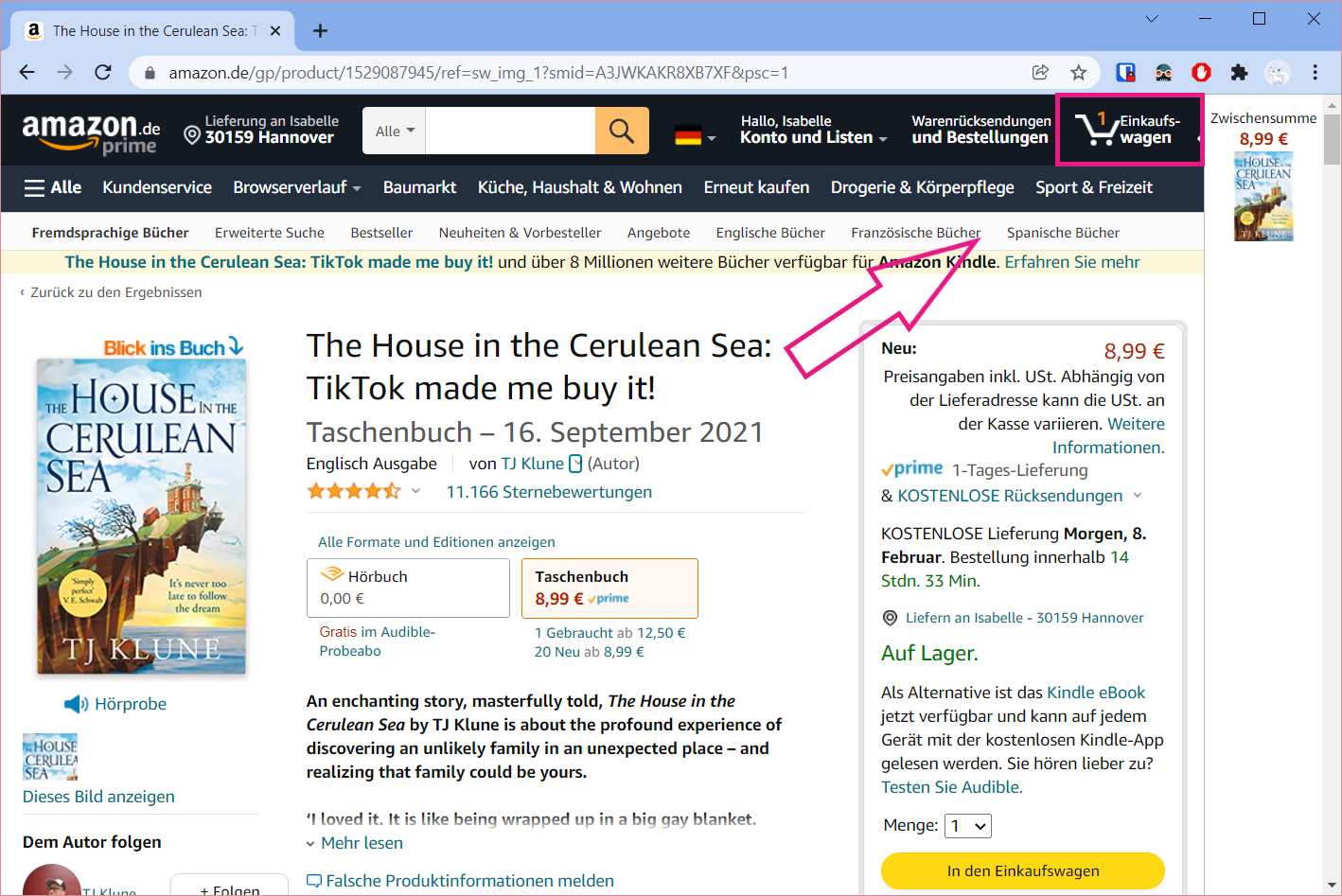Open the Blick ins Buch preview
The width and height of the screenshot is (1342, 896).
(x=173, y=347)
